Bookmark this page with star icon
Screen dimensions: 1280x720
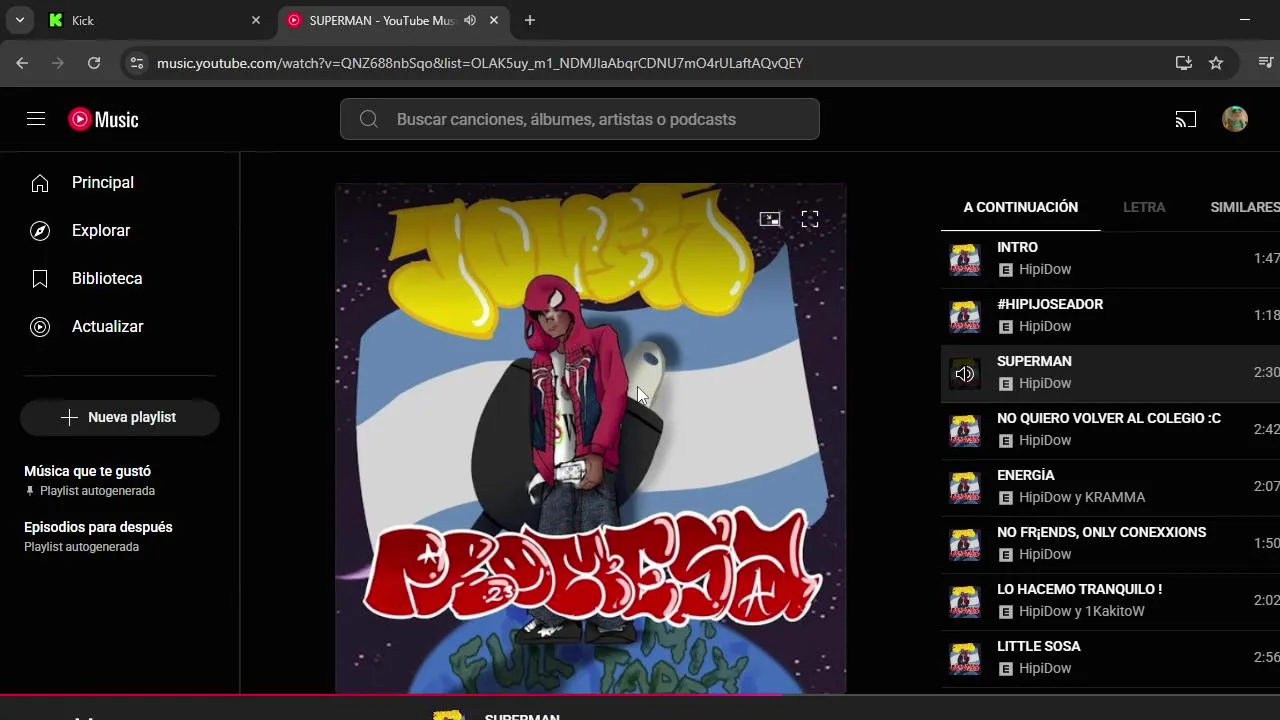[1216, 63]
